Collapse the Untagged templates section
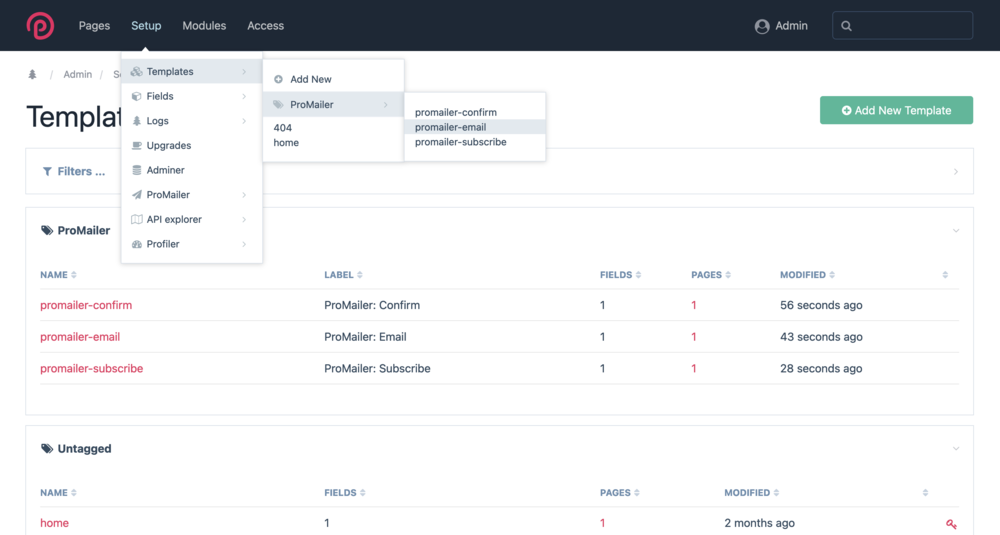Image resolution: width=1000 pixels, height=535 pixels. coord(955,450)
